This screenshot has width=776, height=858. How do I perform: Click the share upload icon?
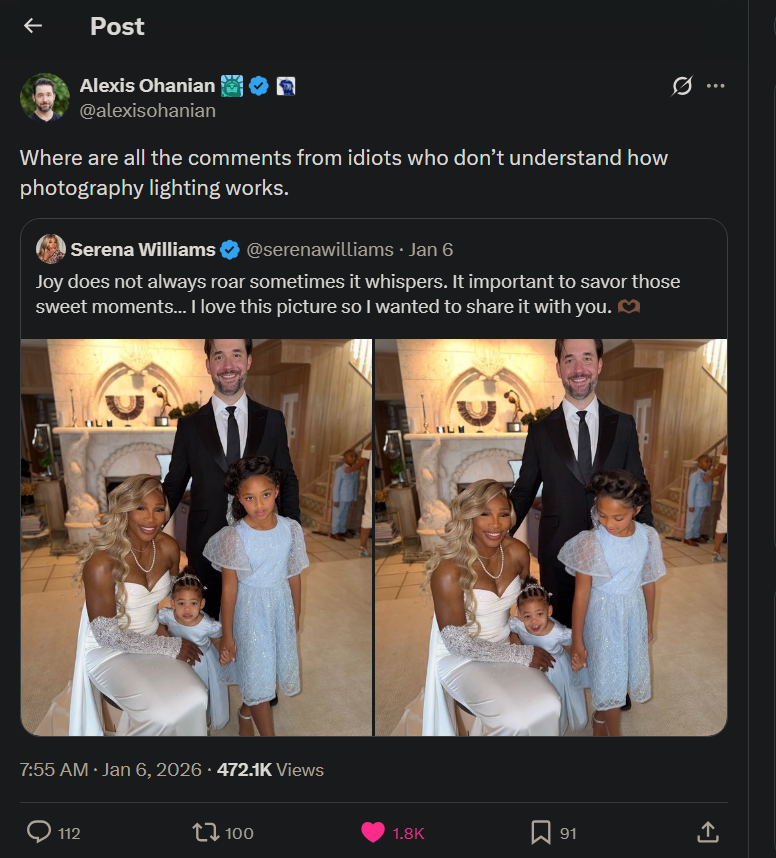[x=707, y=832]
